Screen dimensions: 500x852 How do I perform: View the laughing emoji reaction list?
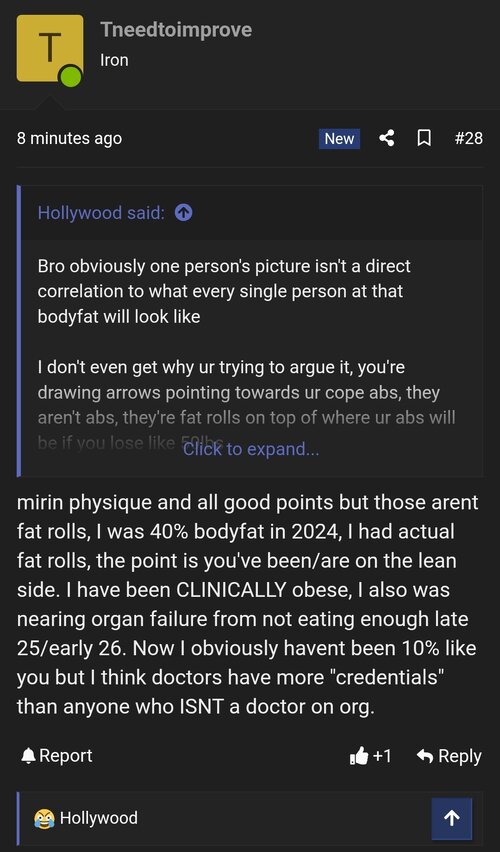click(x=44, y=818)
